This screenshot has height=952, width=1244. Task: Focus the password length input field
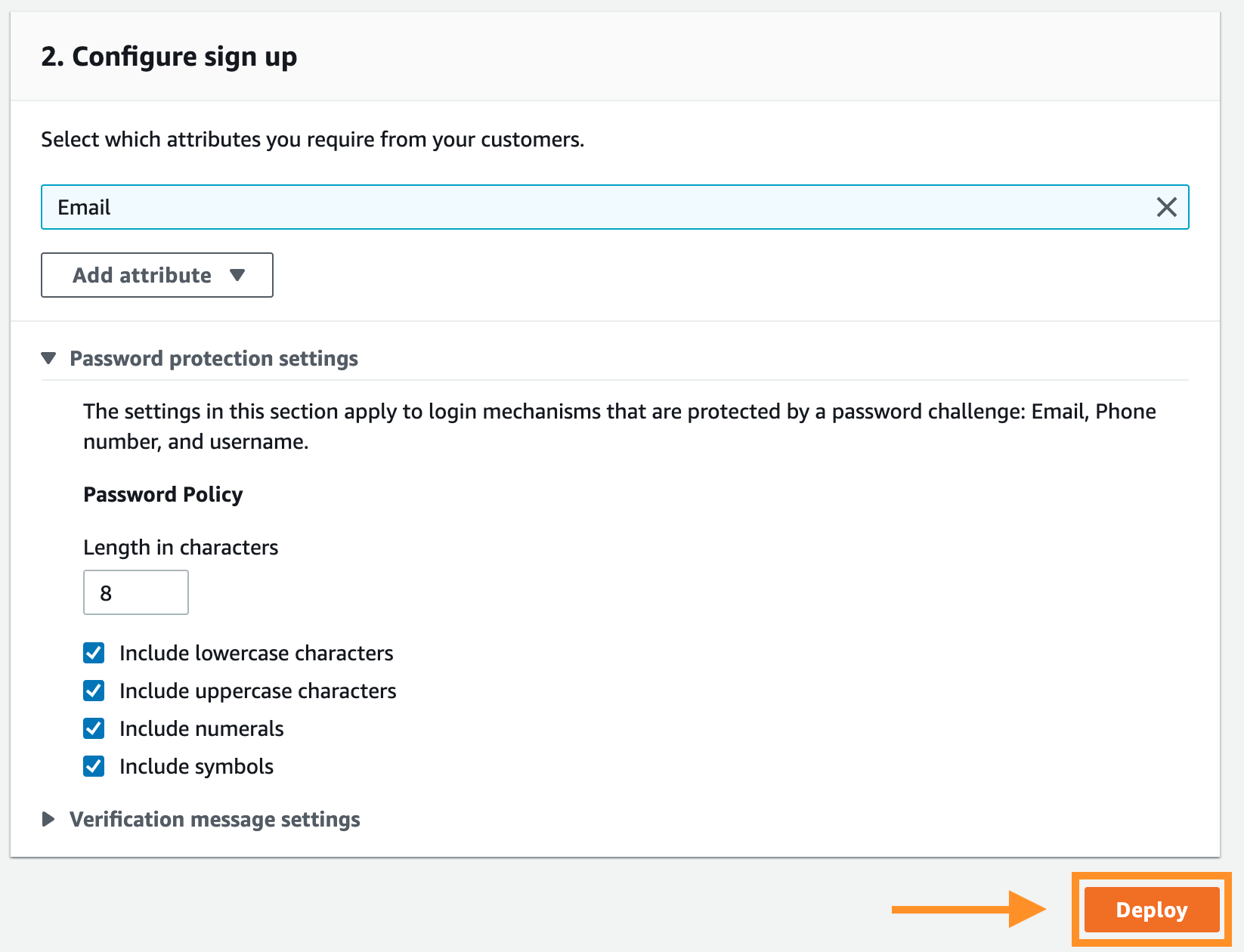coord(136,592)
